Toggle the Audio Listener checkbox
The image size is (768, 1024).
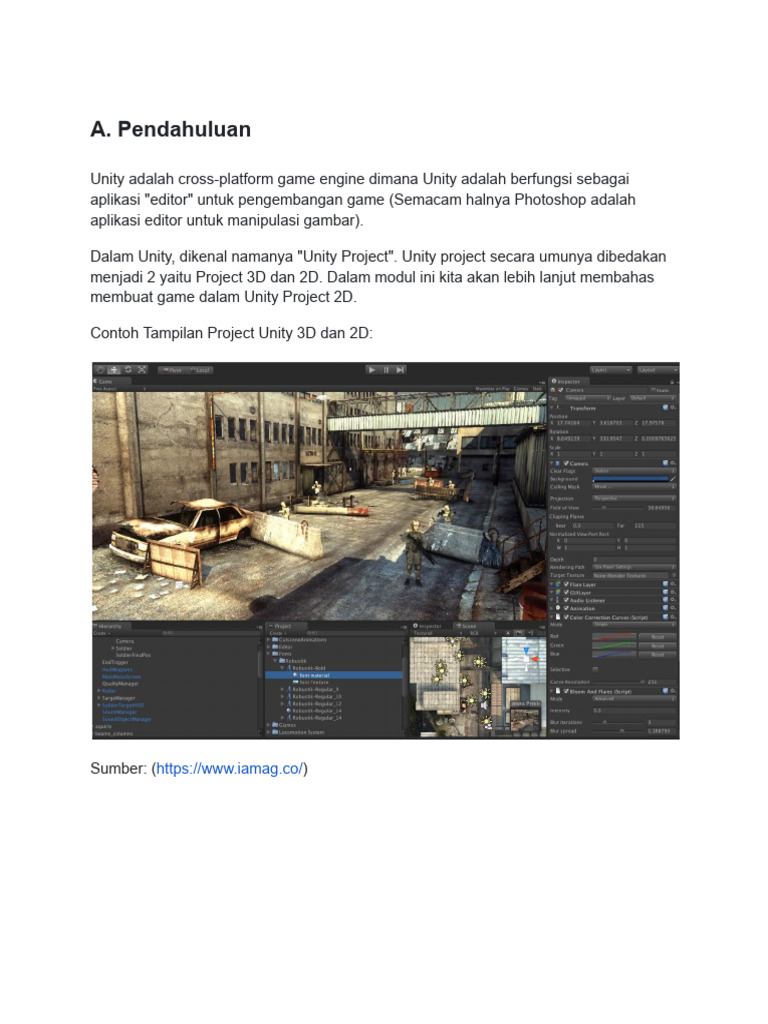click(566, 600)
